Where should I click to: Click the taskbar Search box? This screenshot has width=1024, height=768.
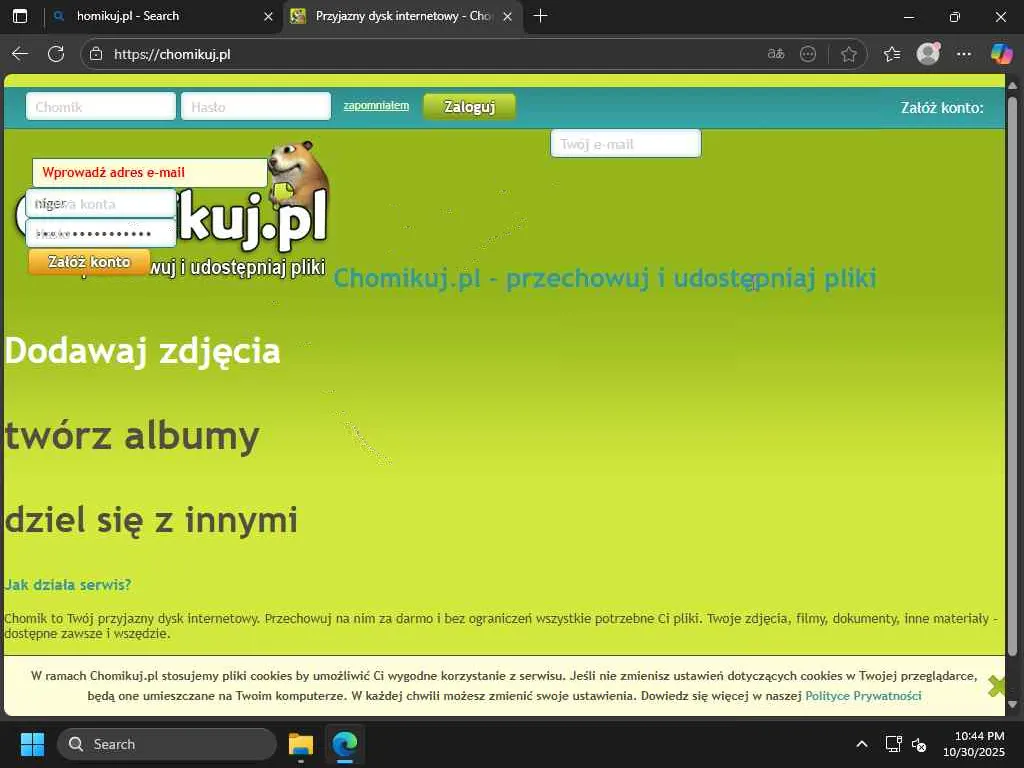point(167,744)
